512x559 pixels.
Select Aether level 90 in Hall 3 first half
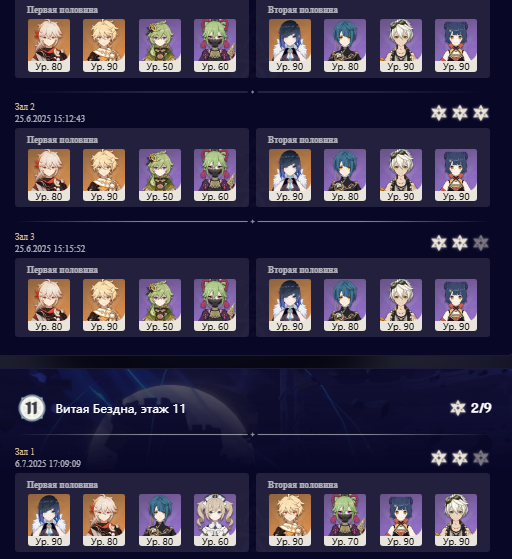click(x=104, y=305)
